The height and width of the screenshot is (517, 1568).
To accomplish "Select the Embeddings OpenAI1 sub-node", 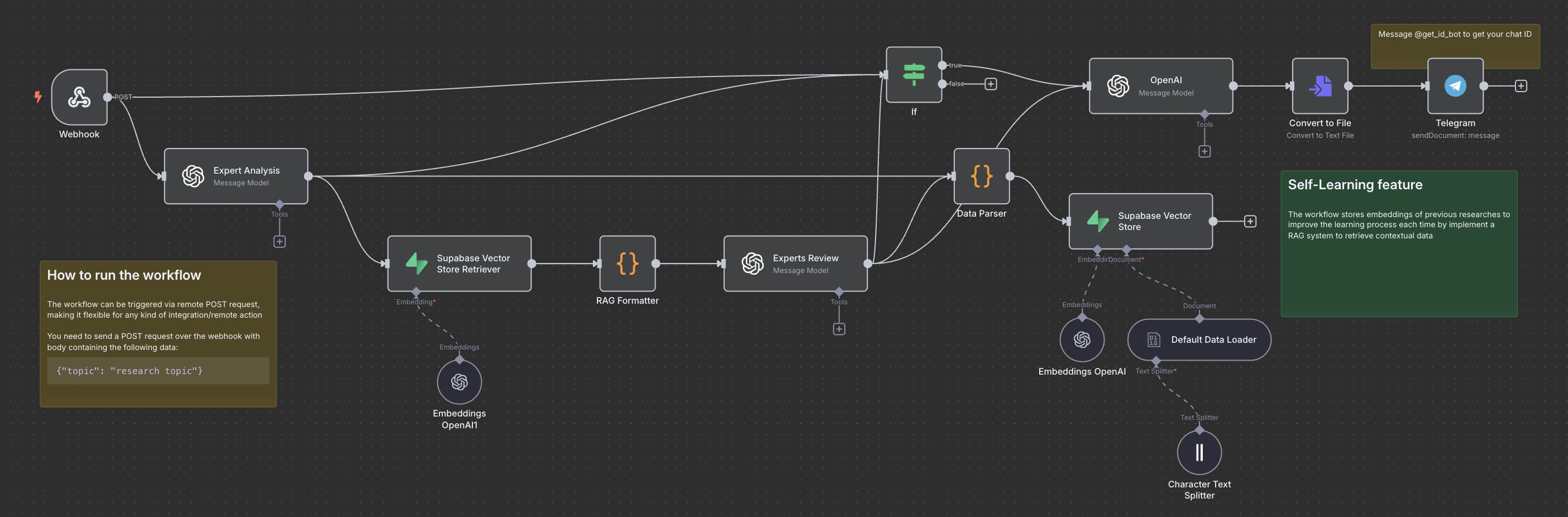I will (459, 382).
